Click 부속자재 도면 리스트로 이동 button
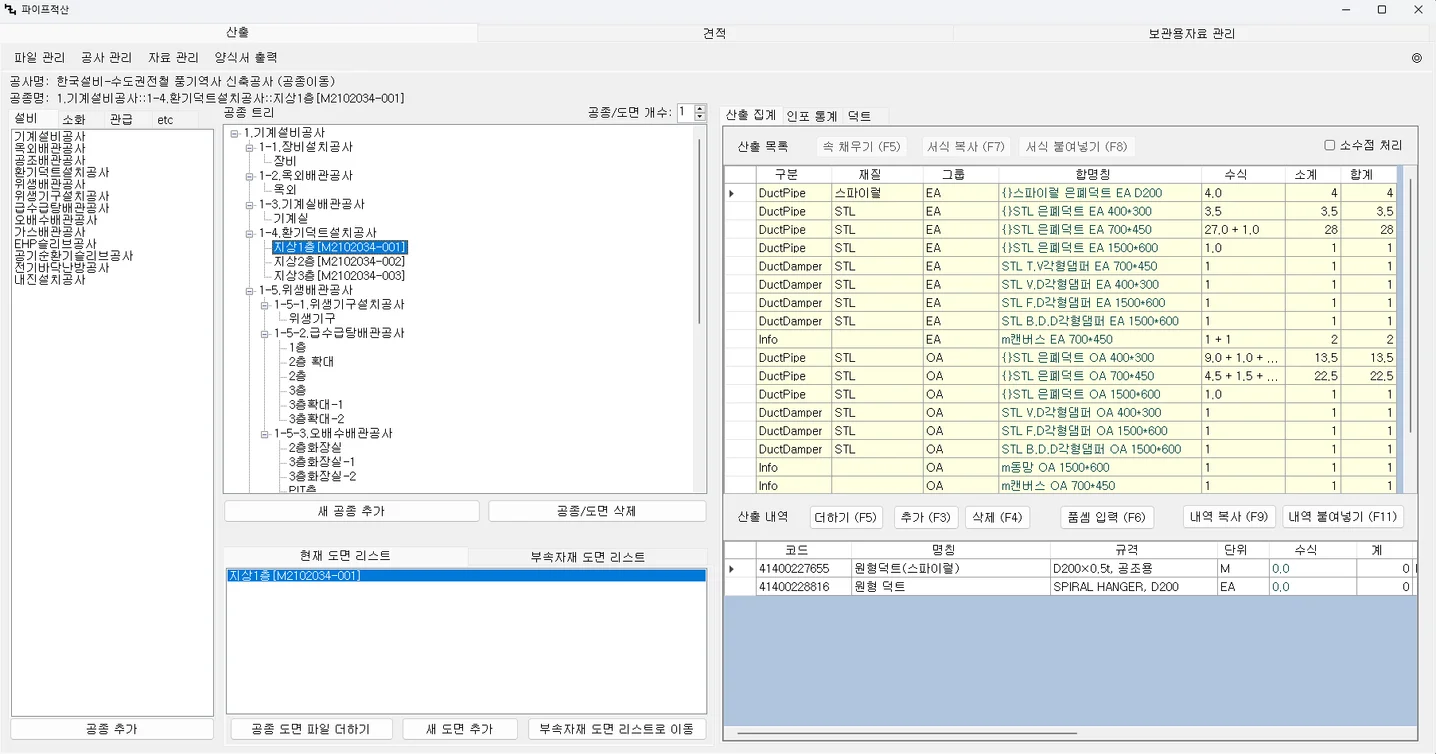1436x754 pixels. click(x=617, y=729)
